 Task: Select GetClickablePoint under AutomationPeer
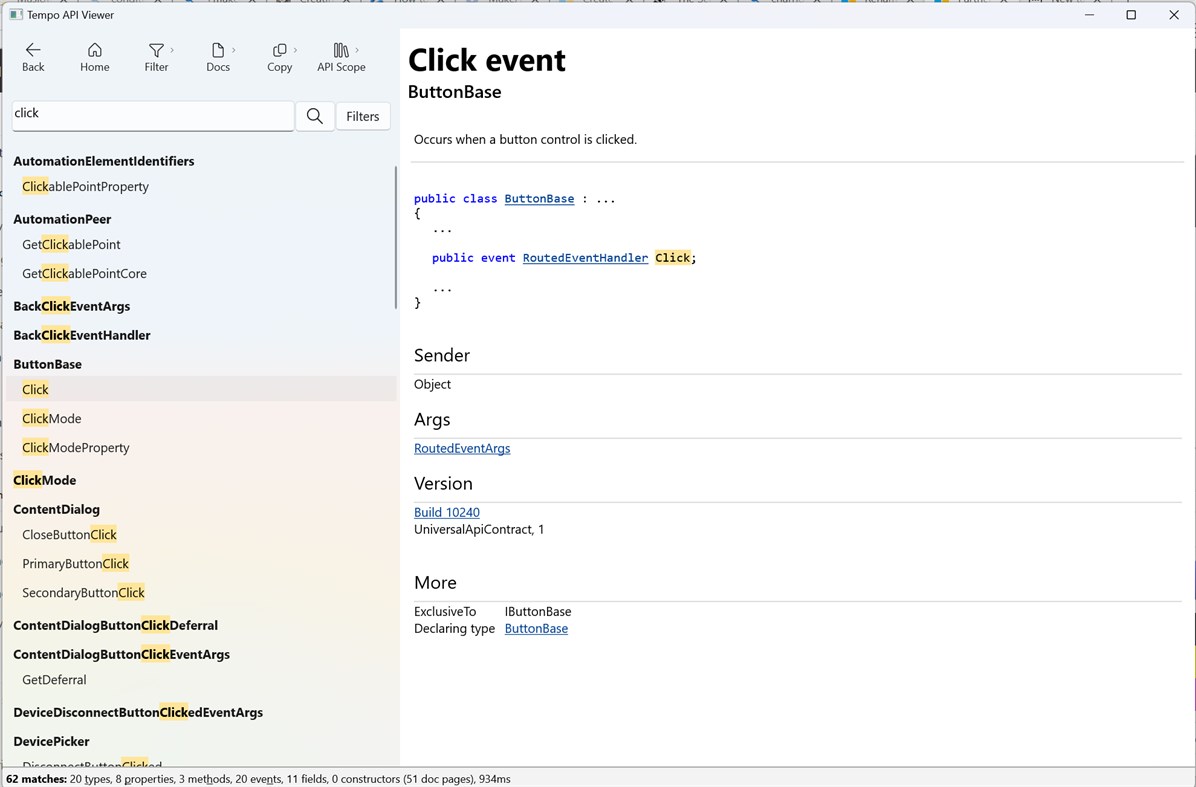pos(71,244)
